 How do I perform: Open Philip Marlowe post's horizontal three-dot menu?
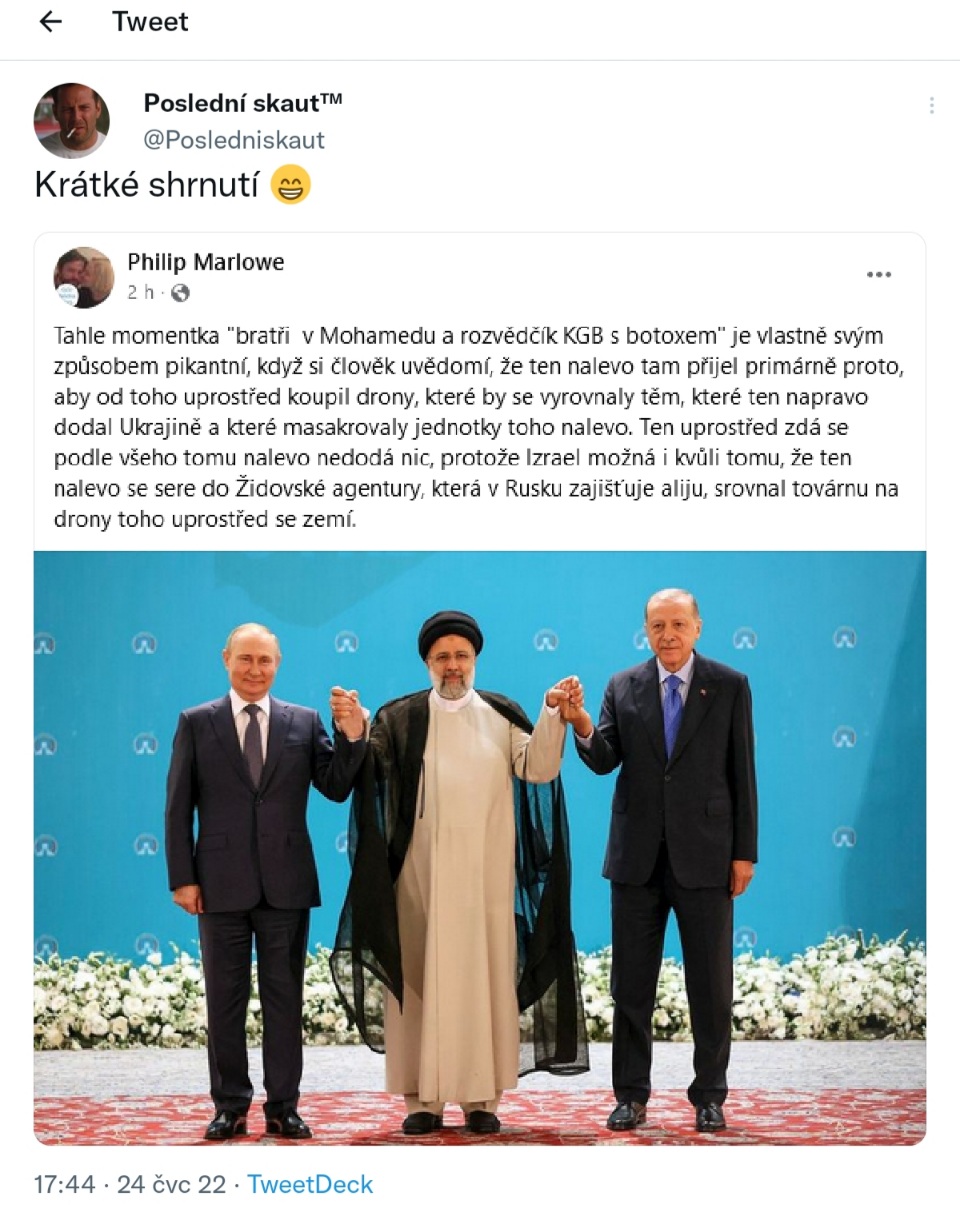(879, 275)
